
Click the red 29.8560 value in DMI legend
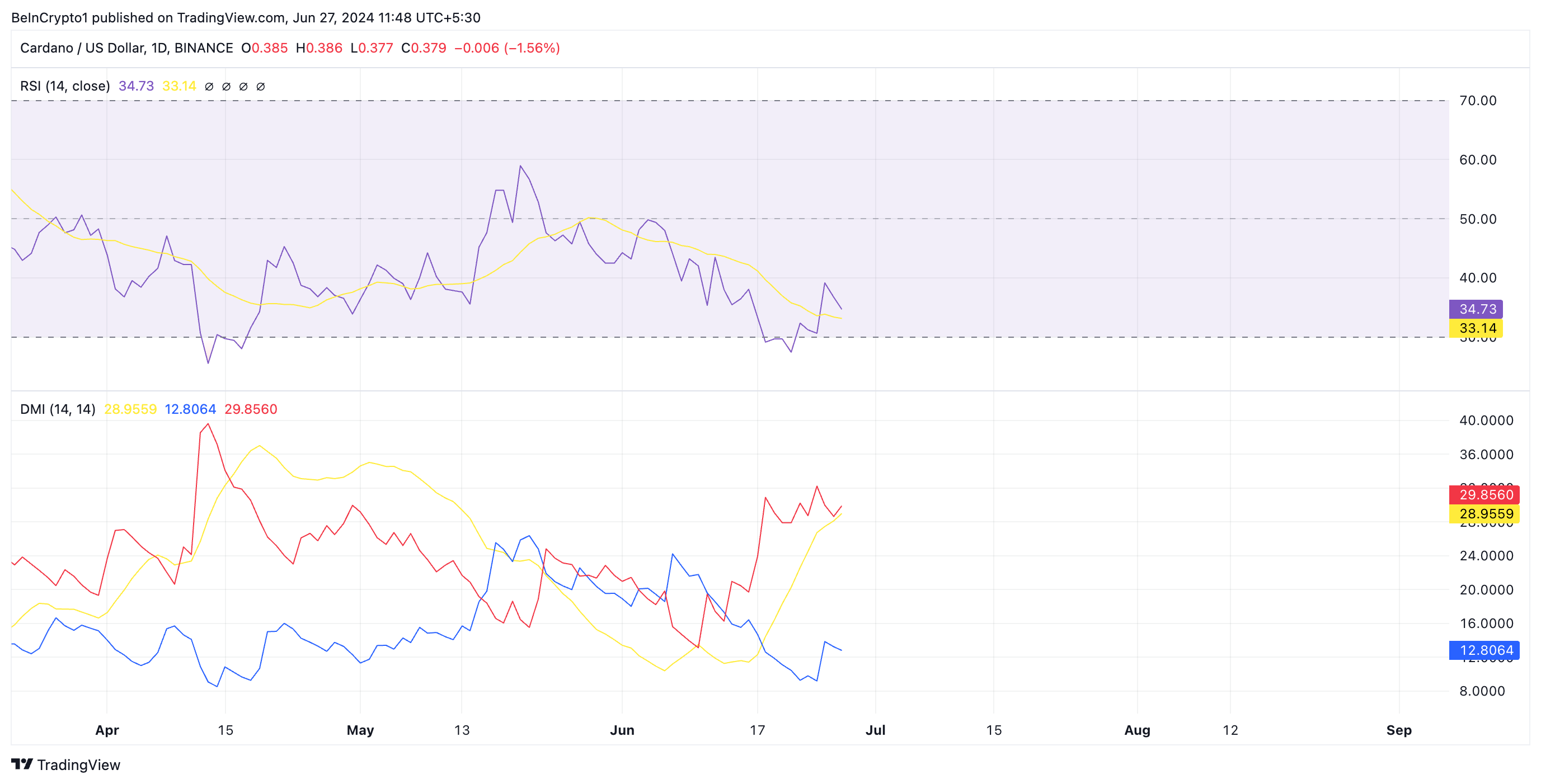250,409
